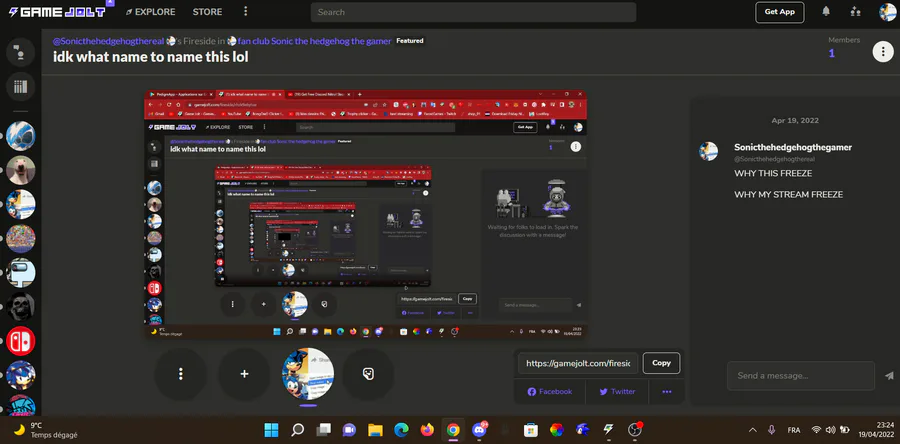Open the volume icon in system tray
The image size is (900, 444).
tap(830, 430)
